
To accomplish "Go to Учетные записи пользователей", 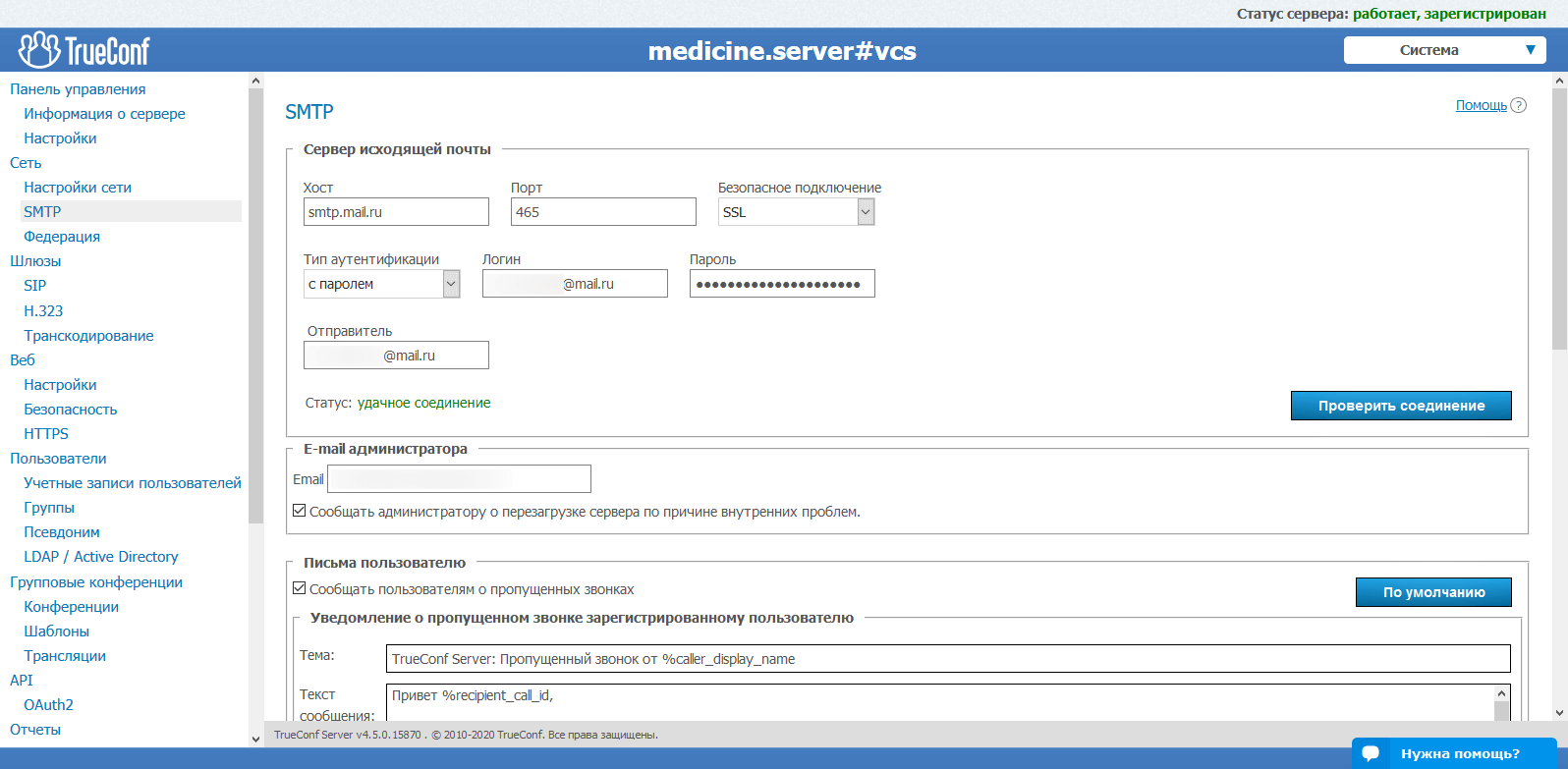I will pos(133,483).
